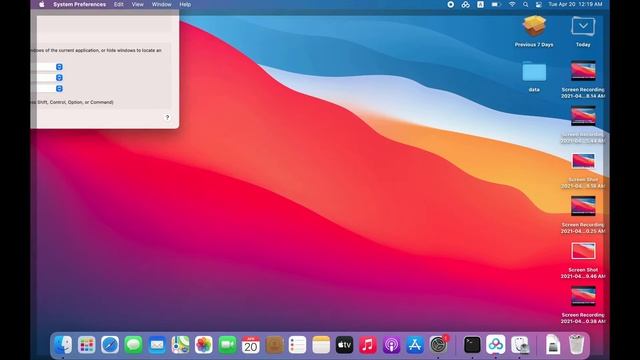Image resolution: width=640 pixels, height=360 pixels.
Task: Open System Preferences in the Dock
Action: point(439,345)
